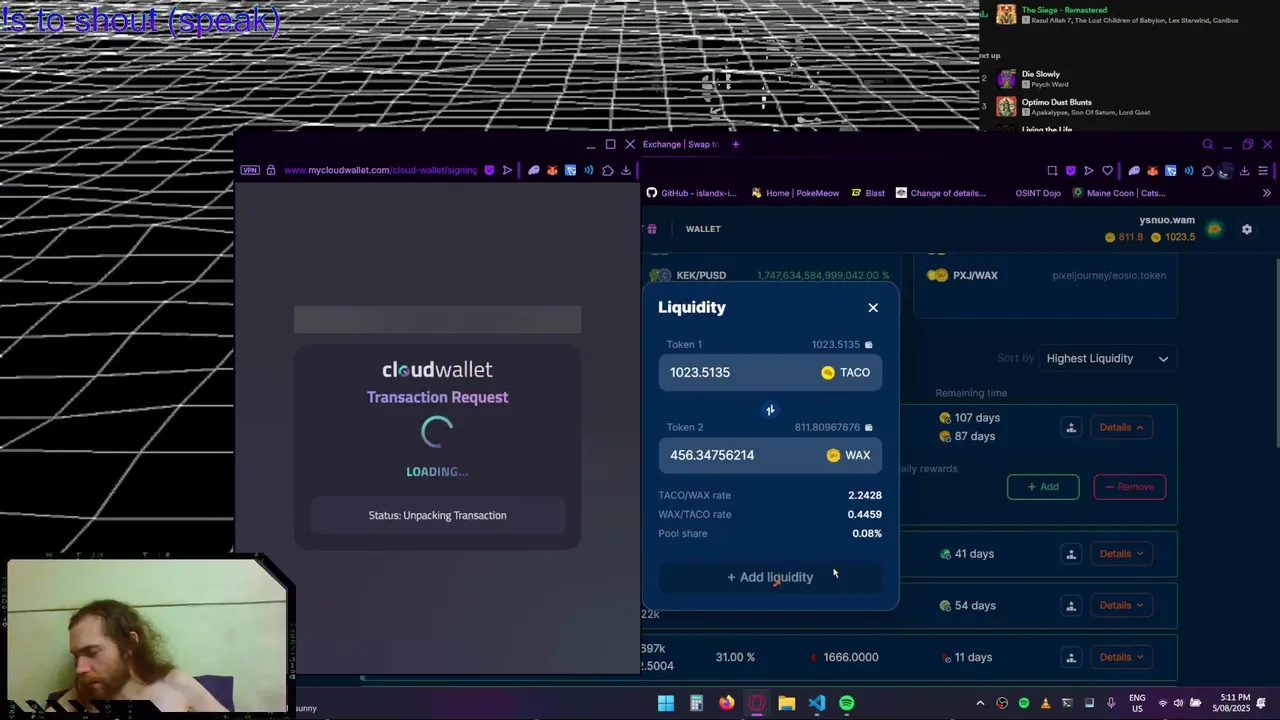Select the Die Slowly track in queue

coord(1041,74)
